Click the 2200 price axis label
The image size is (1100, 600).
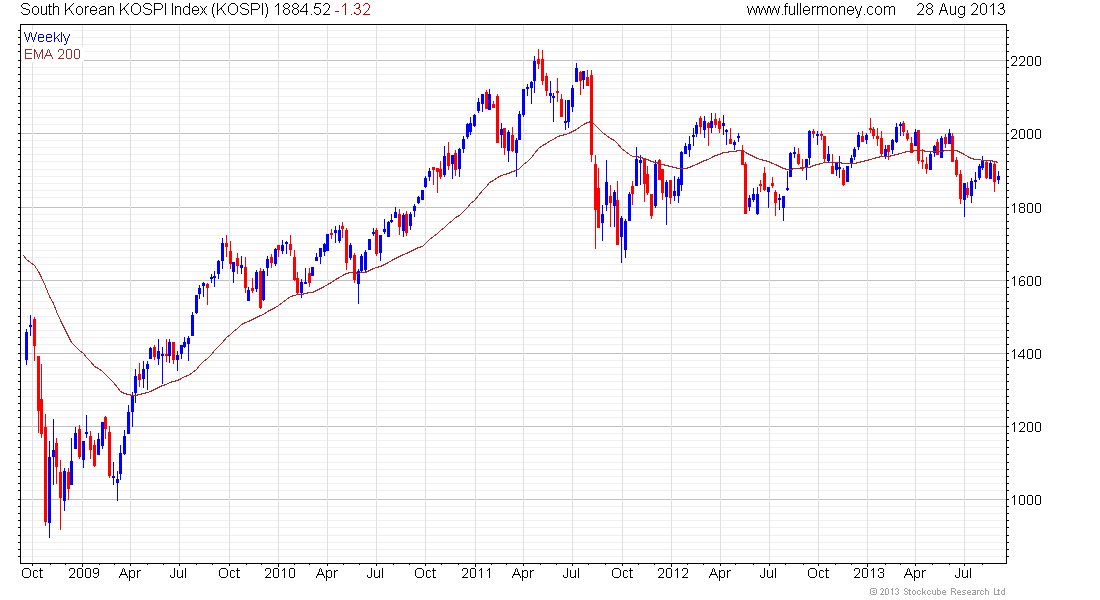click(x=1026, y=62)
